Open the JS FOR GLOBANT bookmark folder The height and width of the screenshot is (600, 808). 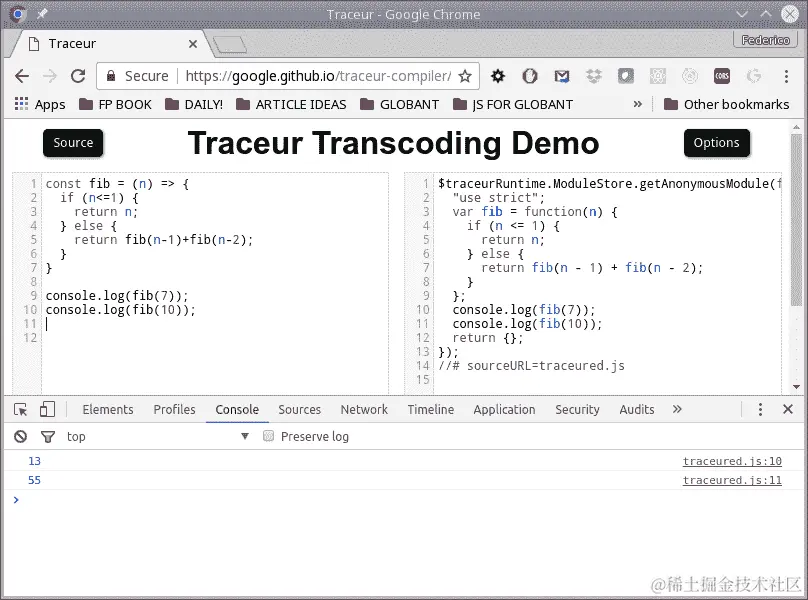[513, 104]
